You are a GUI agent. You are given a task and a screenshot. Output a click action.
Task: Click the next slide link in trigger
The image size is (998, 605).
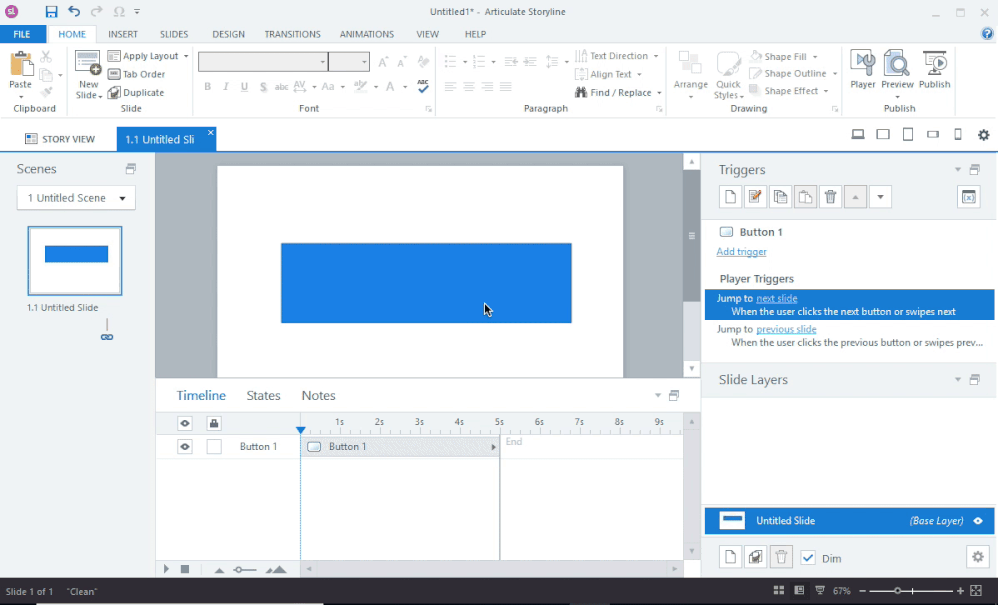pos(776,299)
